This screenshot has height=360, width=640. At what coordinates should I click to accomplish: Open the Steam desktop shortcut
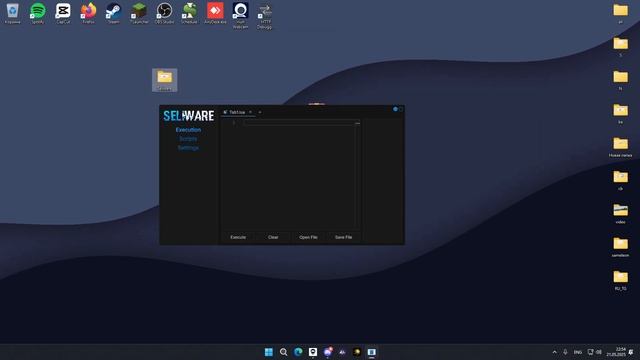click(113, 13)
